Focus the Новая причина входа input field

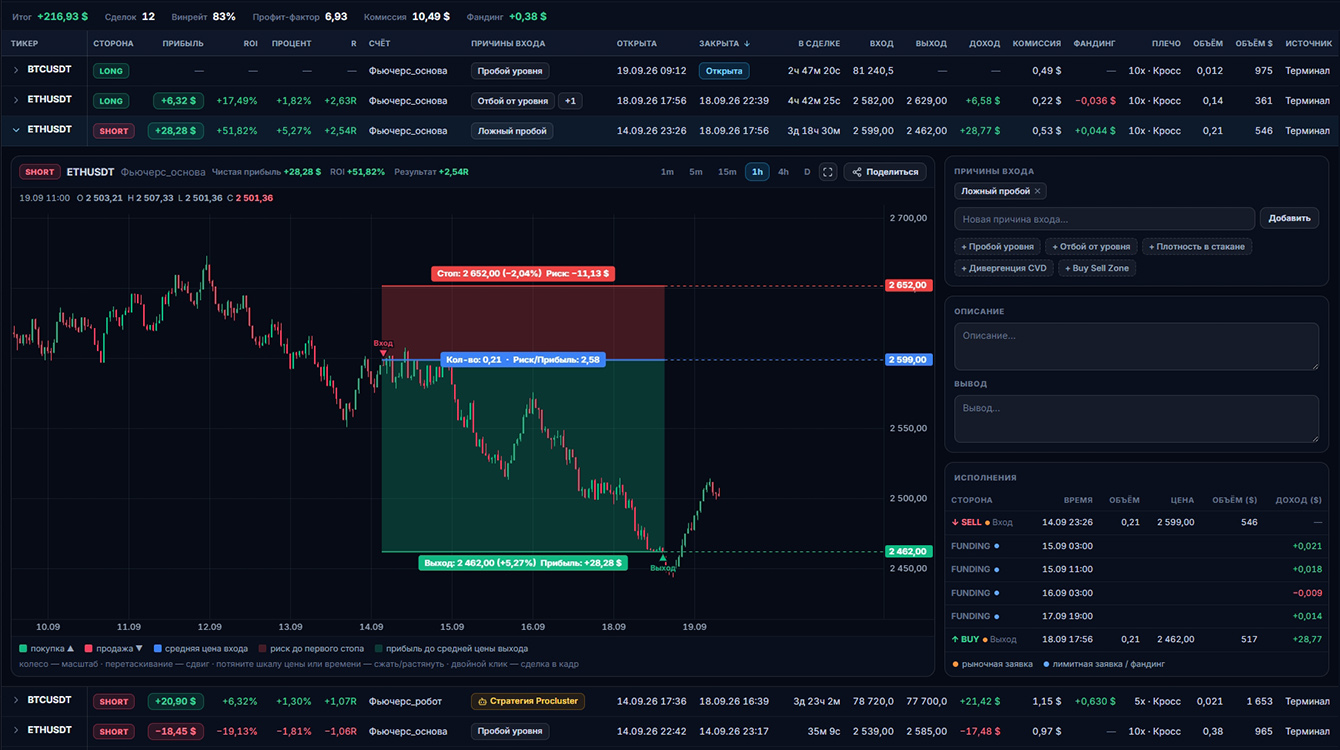pyautogui.click(x=1104, y=219)
